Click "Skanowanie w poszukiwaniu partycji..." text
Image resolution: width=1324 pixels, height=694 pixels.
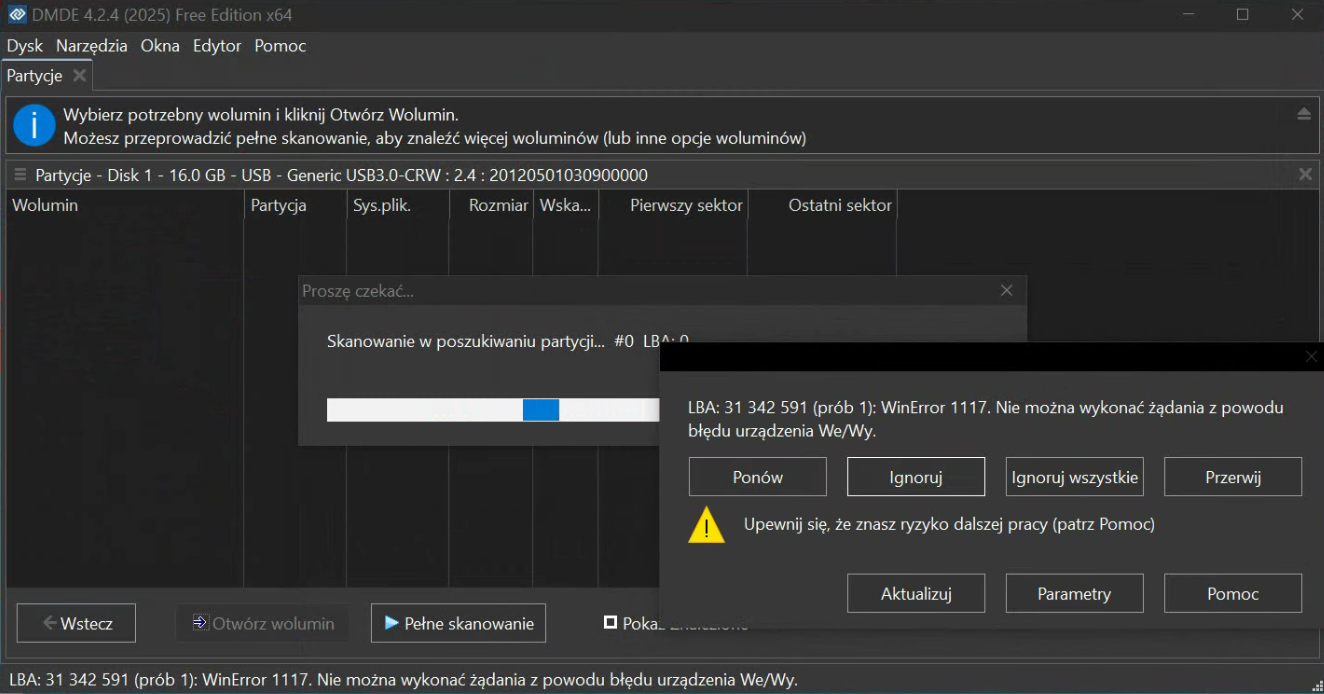click(x=466, y=341)
